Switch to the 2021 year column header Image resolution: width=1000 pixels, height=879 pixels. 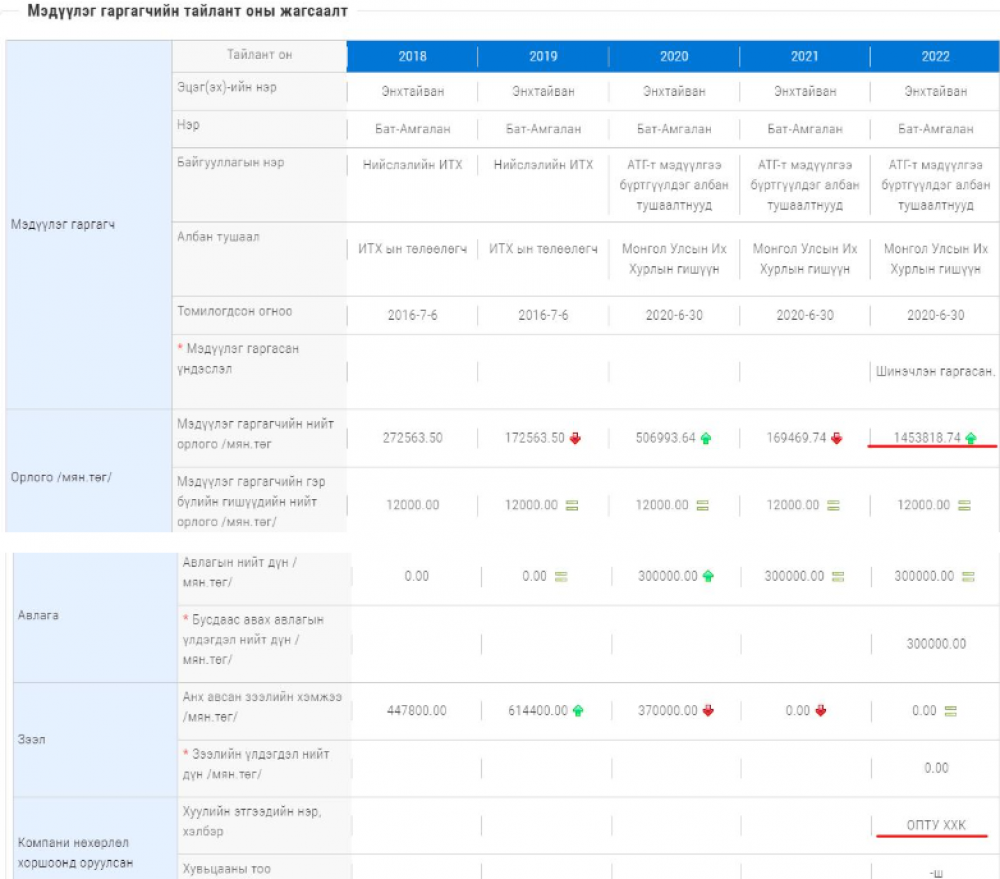pos(805,57)
